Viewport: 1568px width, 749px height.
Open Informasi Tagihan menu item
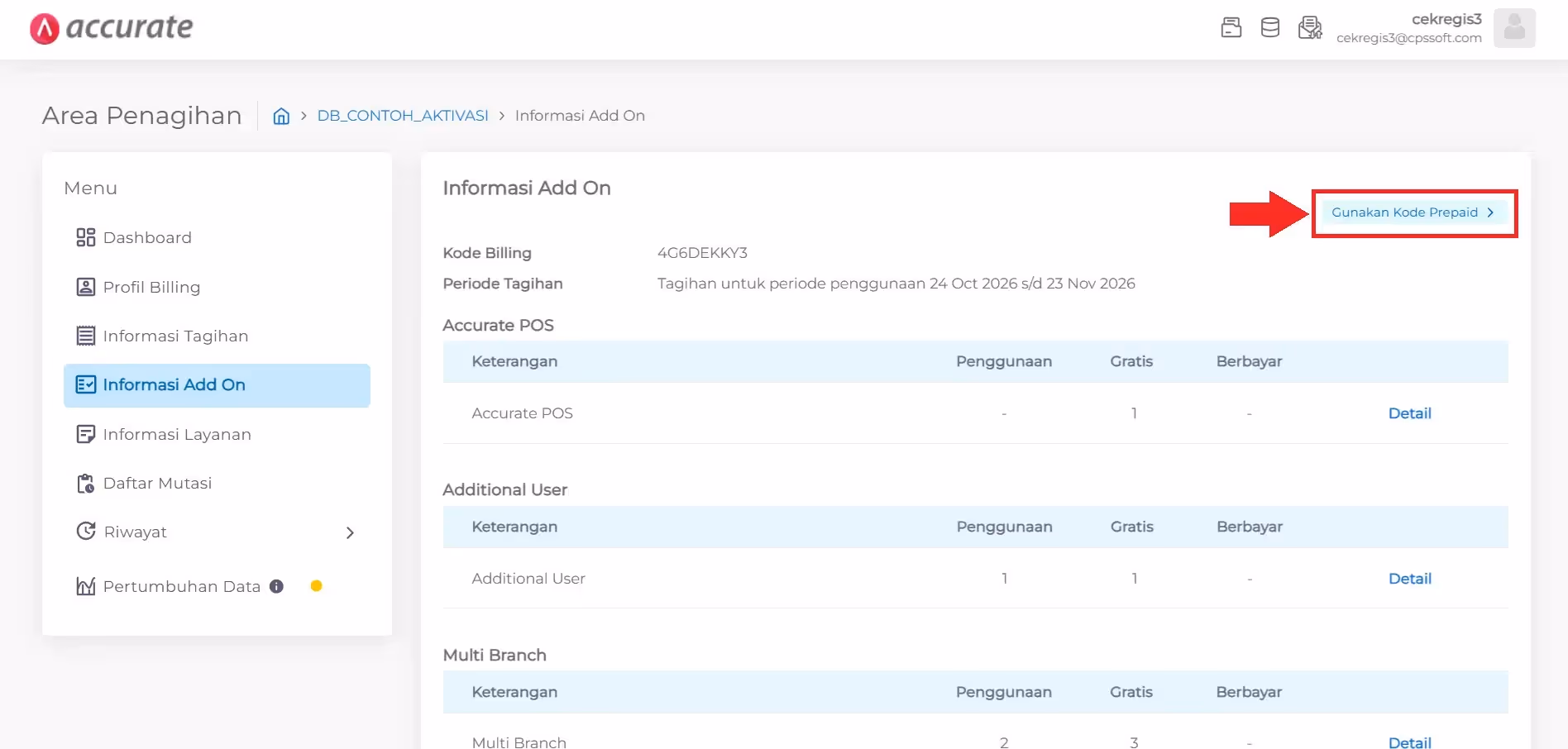point(217,336)
